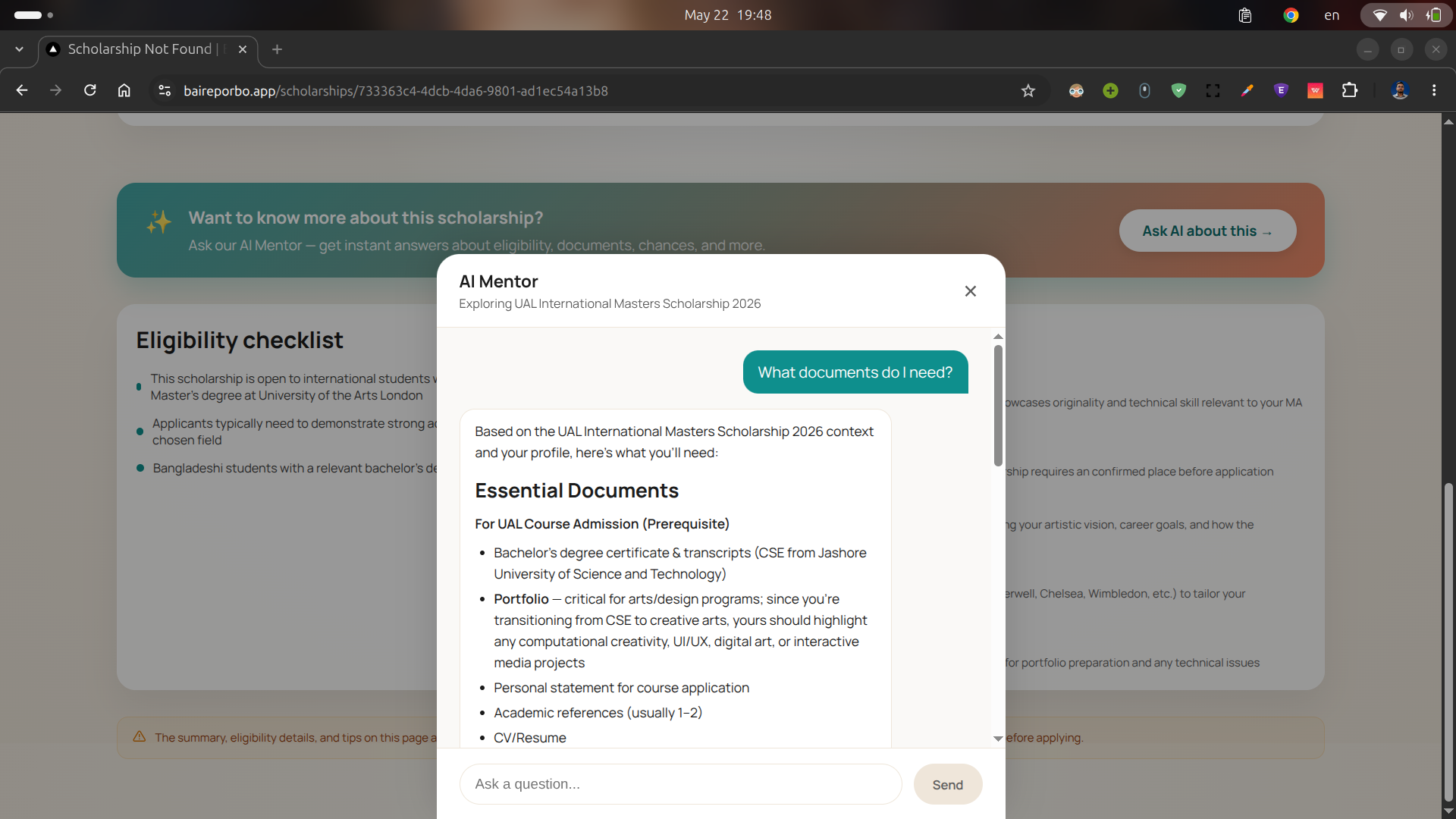Open the Chrome three-dot menu

click(1434, 91)
